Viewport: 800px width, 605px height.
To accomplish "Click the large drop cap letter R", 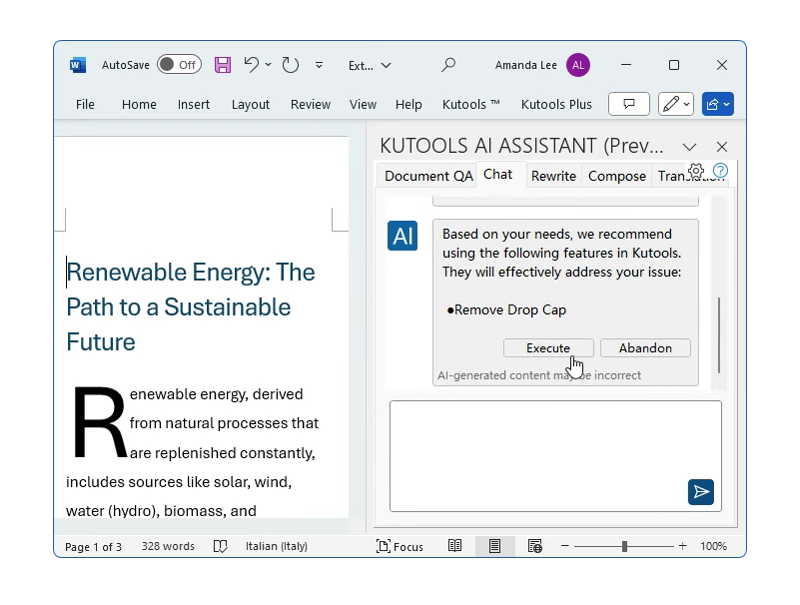I will (x=99, y=423).
